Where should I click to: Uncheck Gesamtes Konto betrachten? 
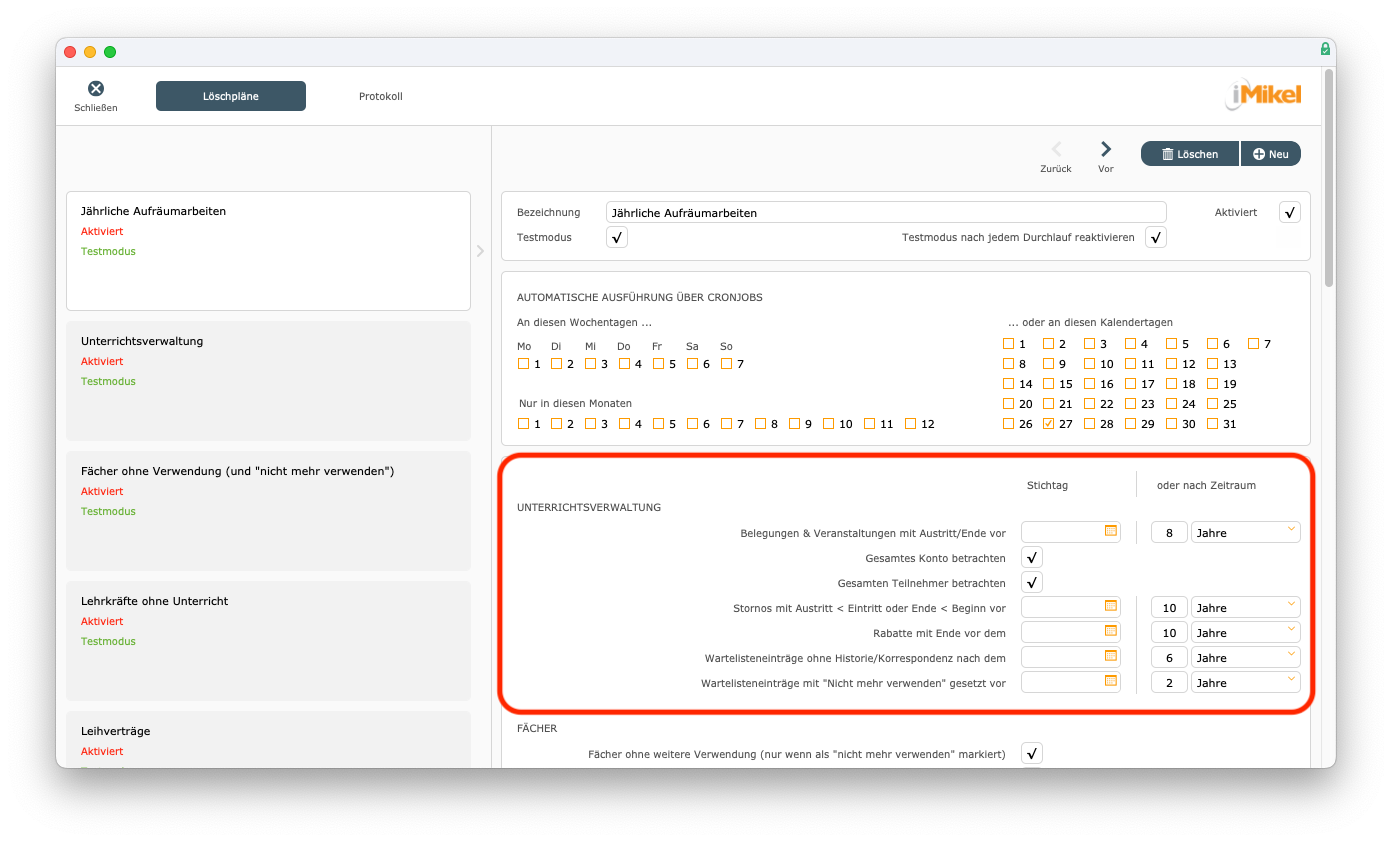(x=1032, y=557)
